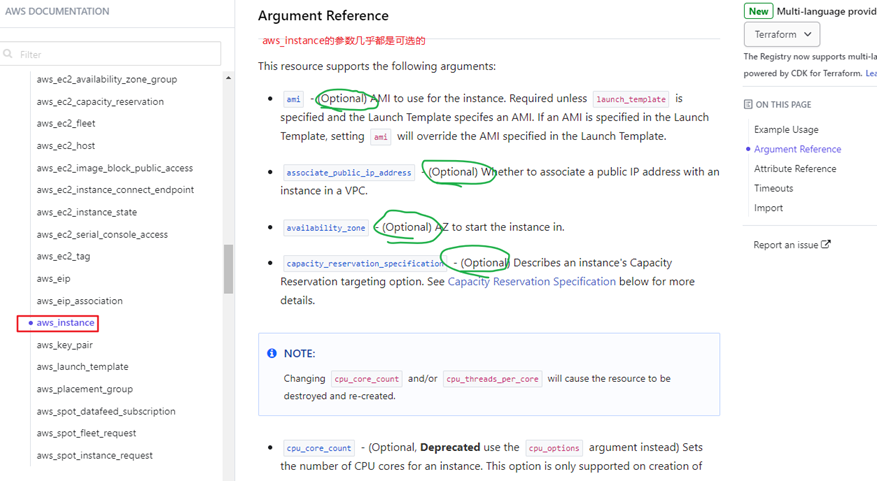The width and height of the screenshot is (877, 481).
Task: Click the Deprecated bold text
Action: 450,447
